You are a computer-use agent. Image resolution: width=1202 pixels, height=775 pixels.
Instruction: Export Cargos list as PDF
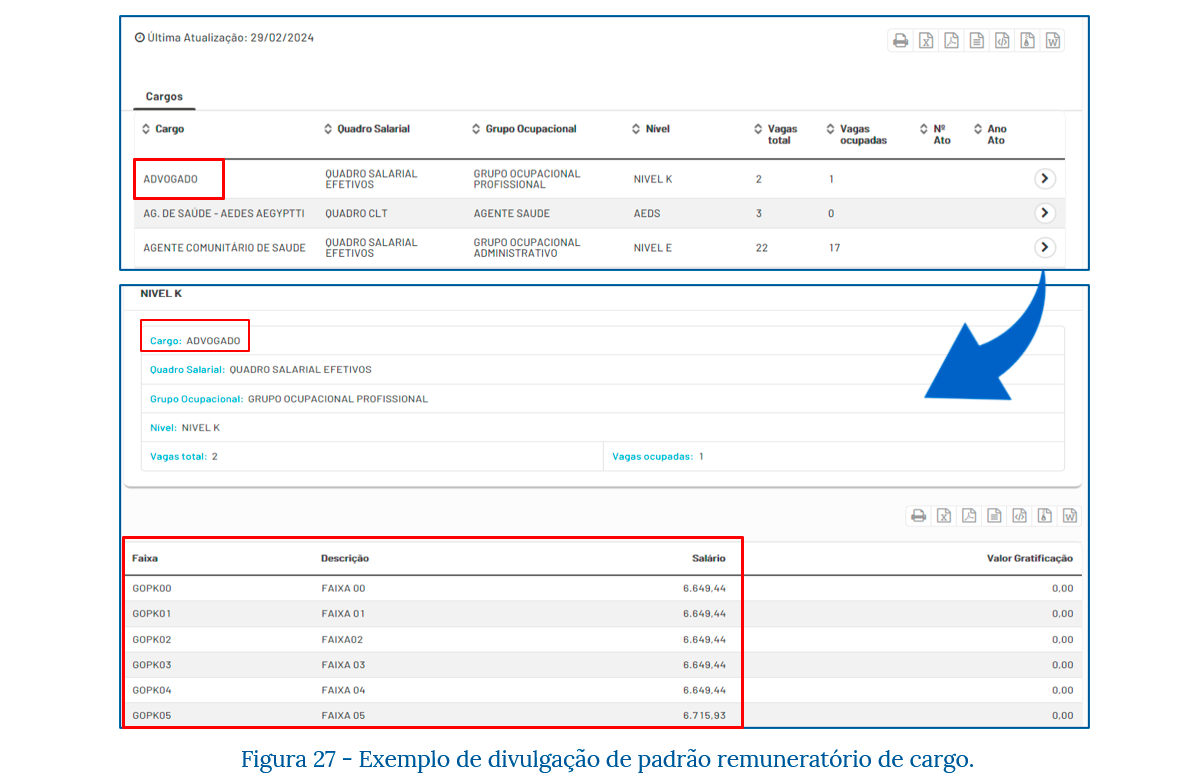951,41
